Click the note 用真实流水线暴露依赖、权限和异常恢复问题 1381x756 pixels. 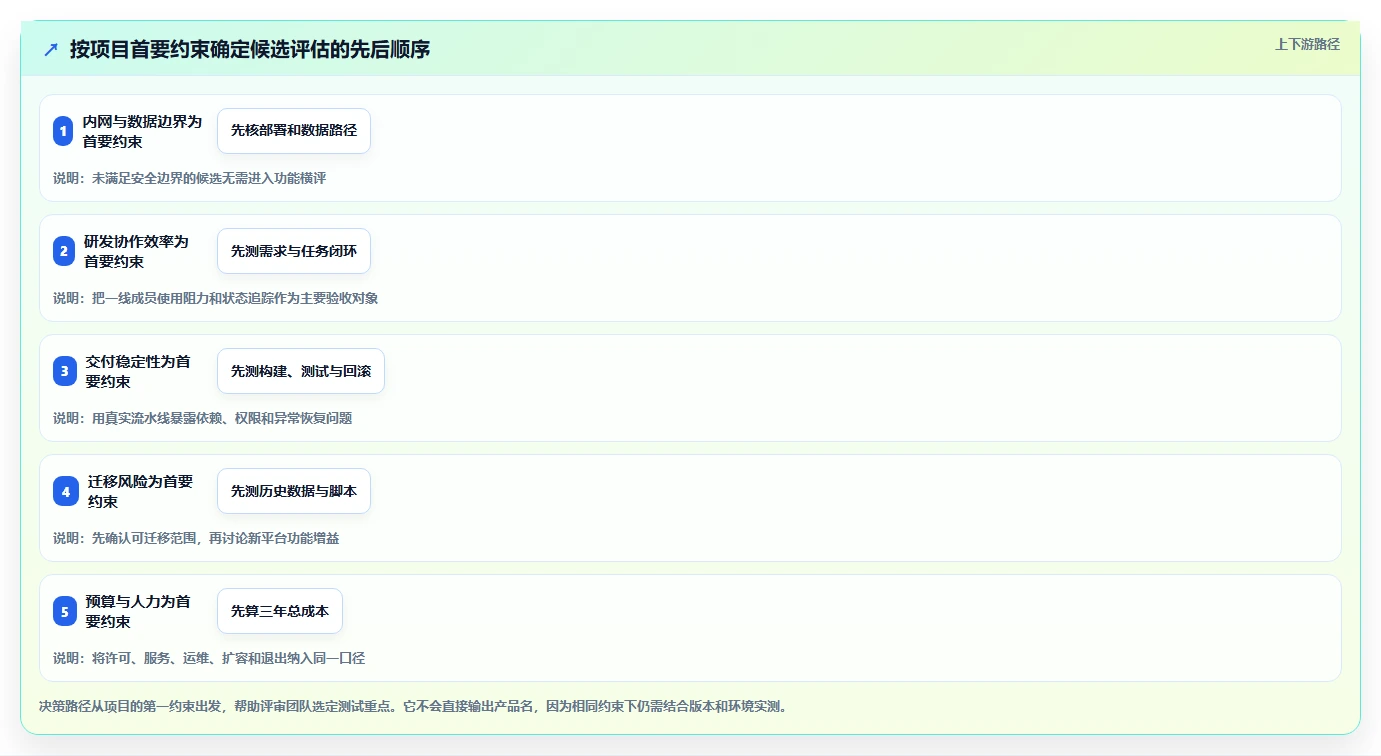click(x=202, y=418)
